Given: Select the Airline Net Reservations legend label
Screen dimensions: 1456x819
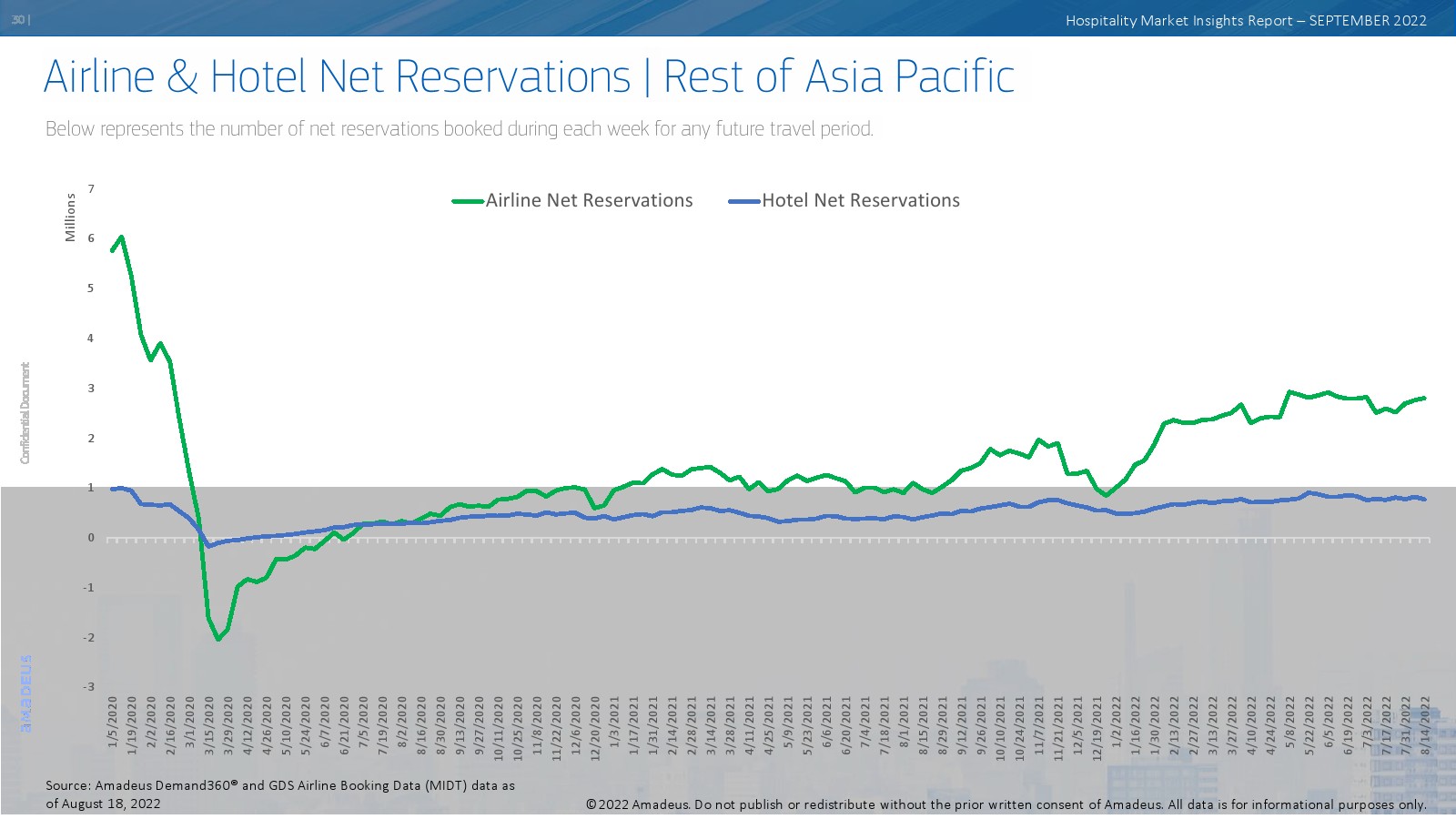Looking at the screenshot, I should tap(589, 201).
